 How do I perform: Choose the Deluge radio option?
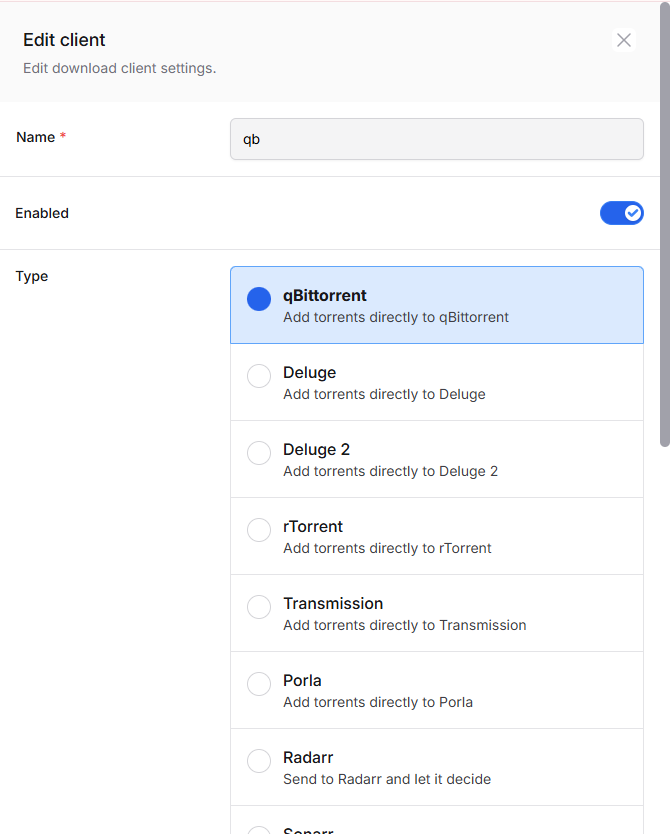click(x=259, y=376)
